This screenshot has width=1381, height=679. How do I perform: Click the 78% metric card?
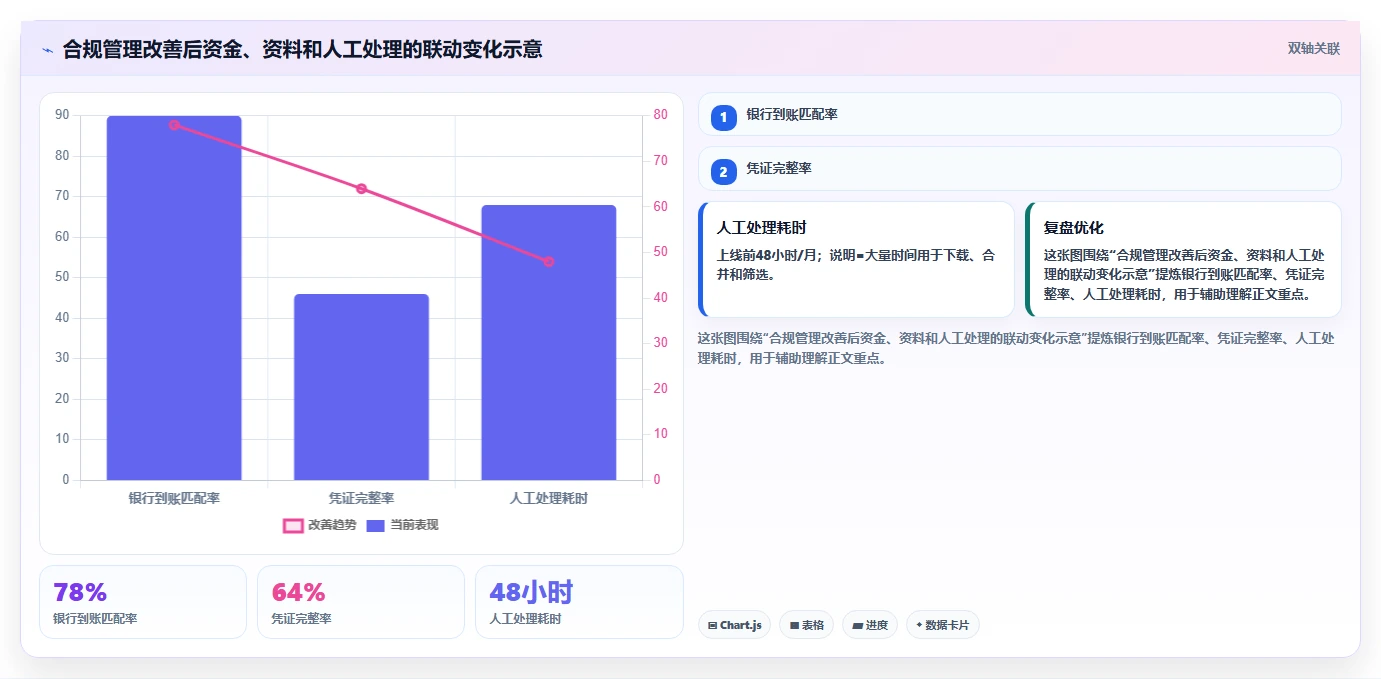(x=143, y=601)
